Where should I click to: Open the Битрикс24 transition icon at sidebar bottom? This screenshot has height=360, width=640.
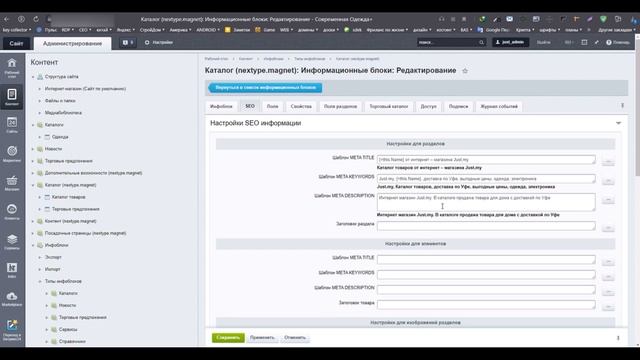(x=12, y=330)
